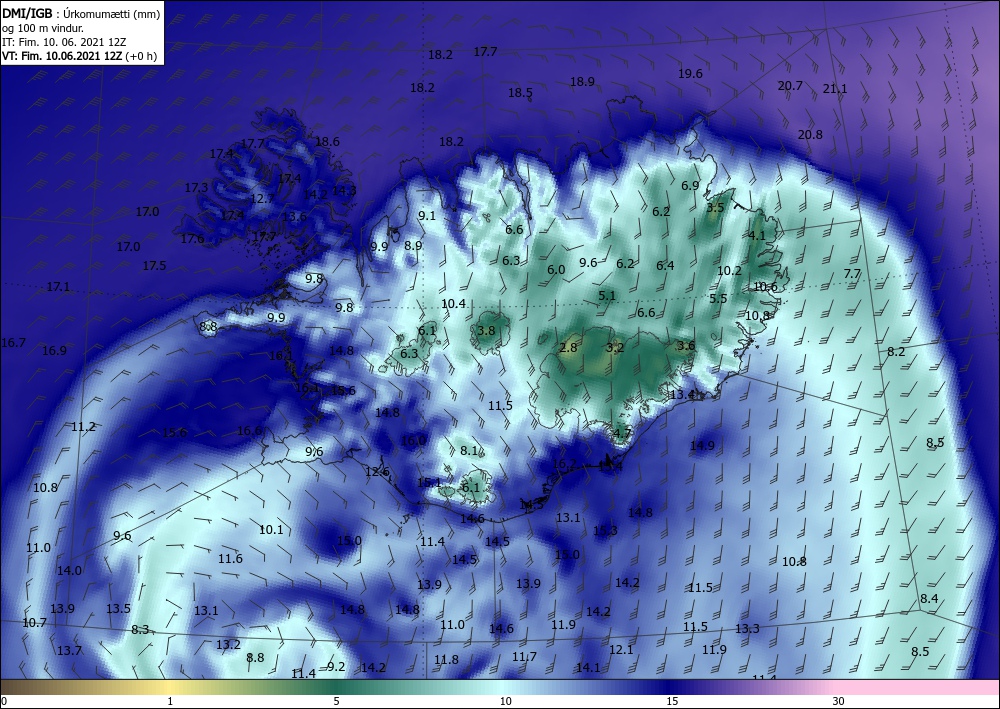Click the map value 6.4
The width and height of the screenshot is (1000, 709).
pos(665,266)
